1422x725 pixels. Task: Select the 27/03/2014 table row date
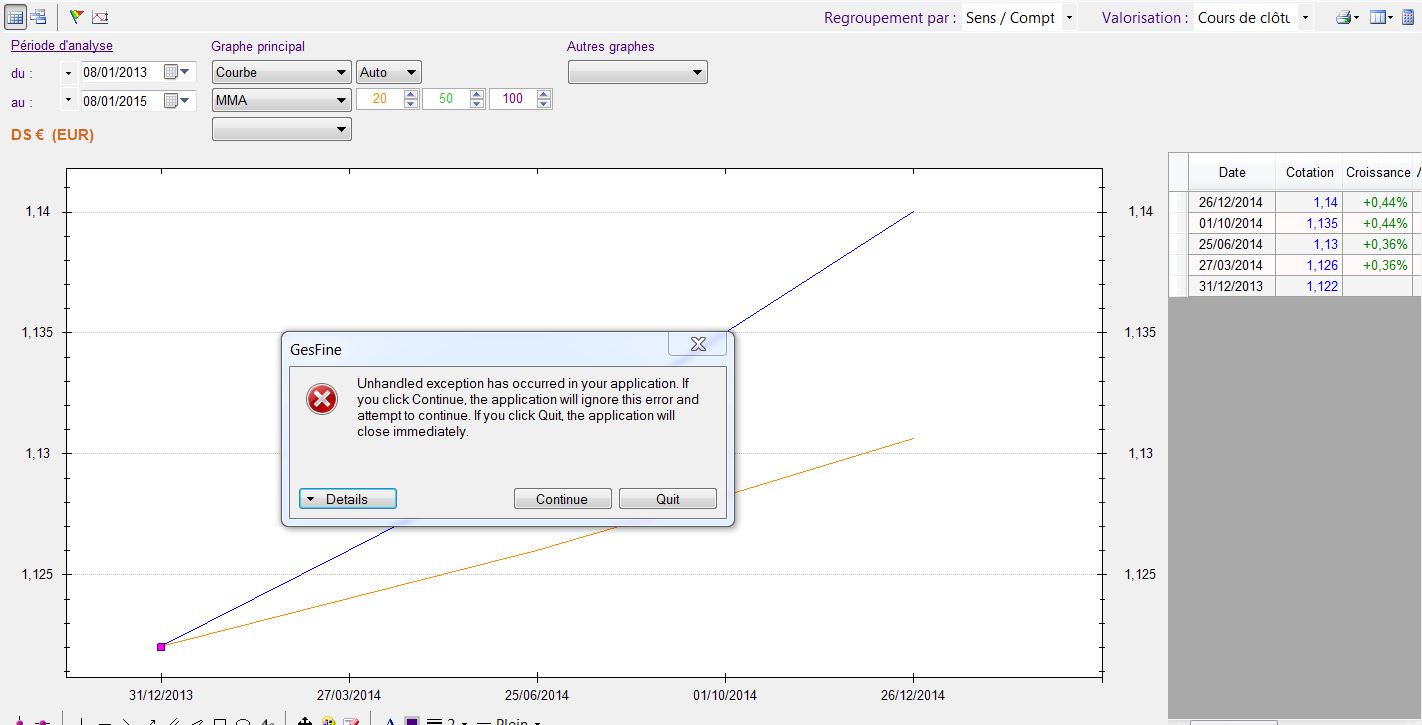tap(1232, 265)
